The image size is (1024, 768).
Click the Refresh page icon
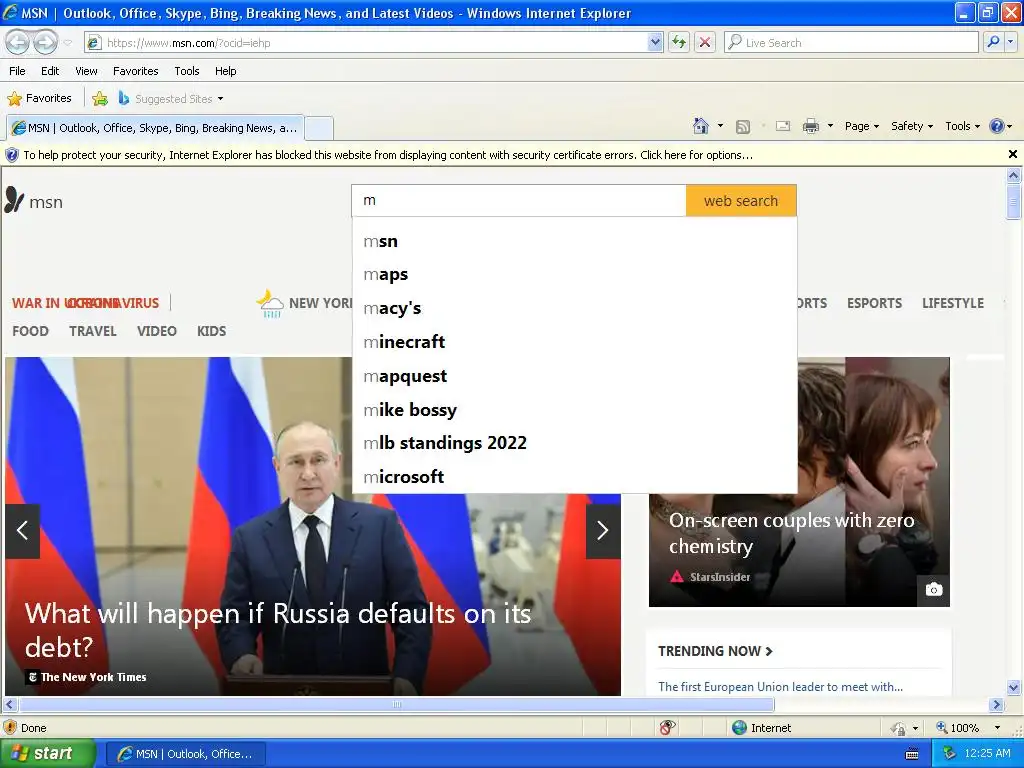679,43
